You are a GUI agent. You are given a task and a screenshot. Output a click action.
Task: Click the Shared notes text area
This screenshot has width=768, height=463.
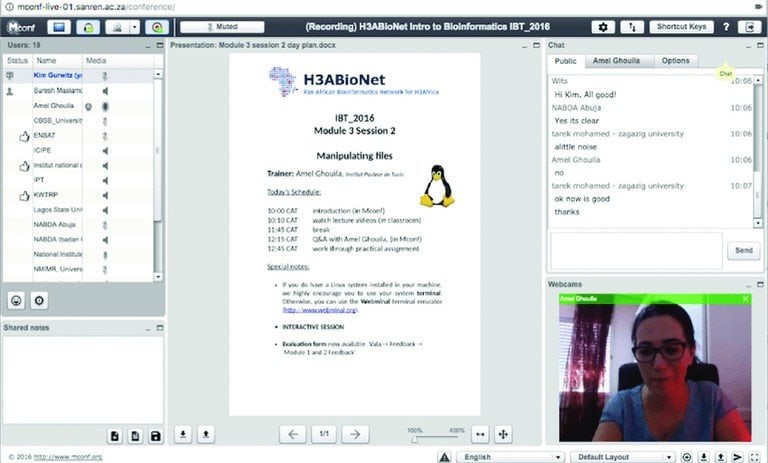pos(83,379)
